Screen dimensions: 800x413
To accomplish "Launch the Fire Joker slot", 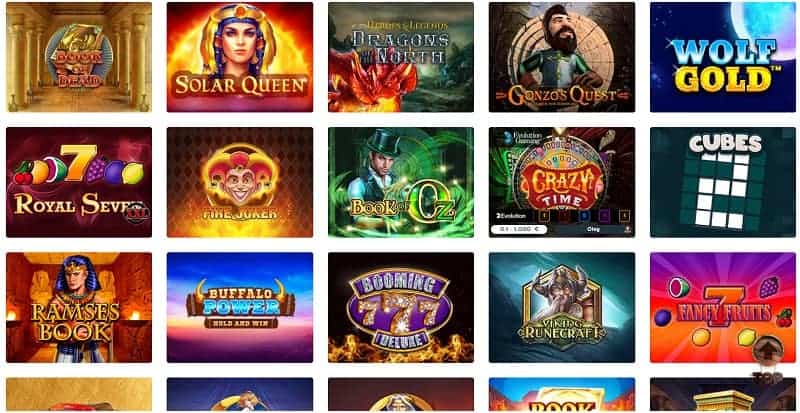I will [240, 182].
